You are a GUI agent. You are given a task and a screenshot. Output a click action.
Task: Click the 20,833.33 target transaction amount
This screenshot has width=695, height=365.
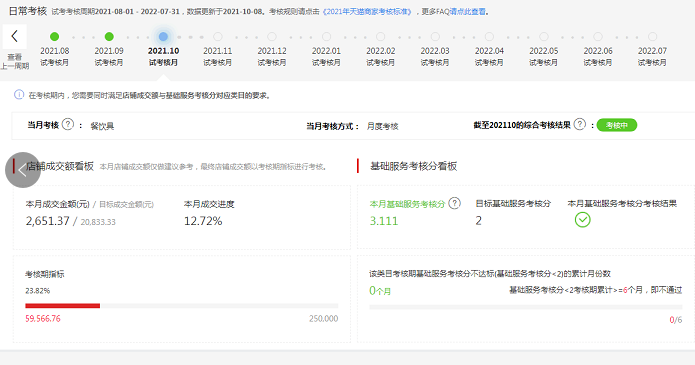coord(98,222)
